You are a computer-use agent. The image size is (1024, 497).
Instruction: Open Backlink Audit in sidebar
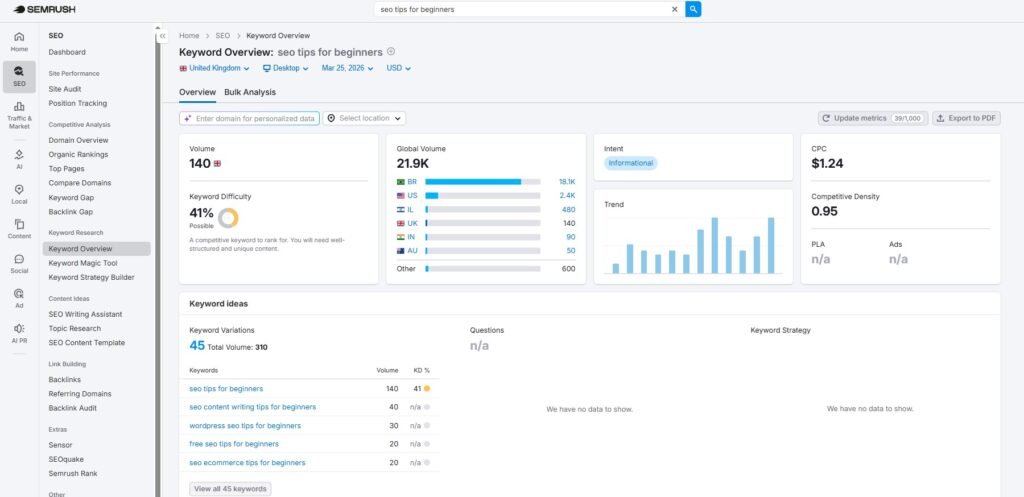pyautogui.click(x=72, y=408)
